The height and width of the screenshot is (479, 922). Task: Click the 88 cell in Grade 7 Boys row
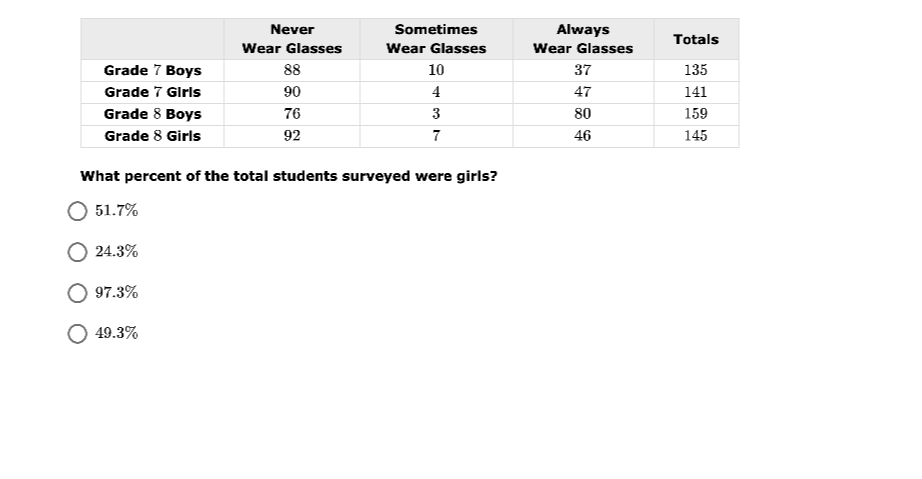coord(292,71)
